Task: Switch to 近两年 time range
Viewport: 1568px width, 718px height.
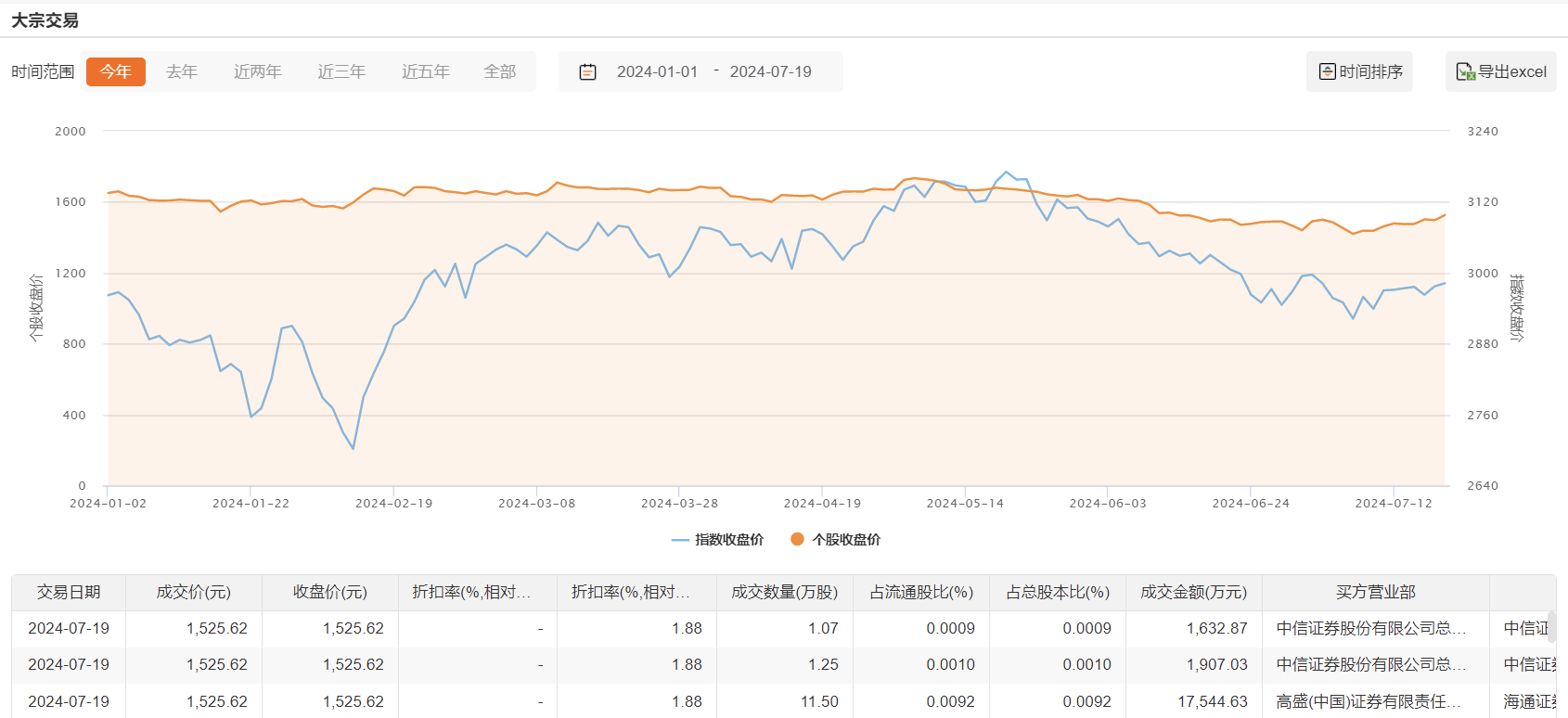Action: 257,71
